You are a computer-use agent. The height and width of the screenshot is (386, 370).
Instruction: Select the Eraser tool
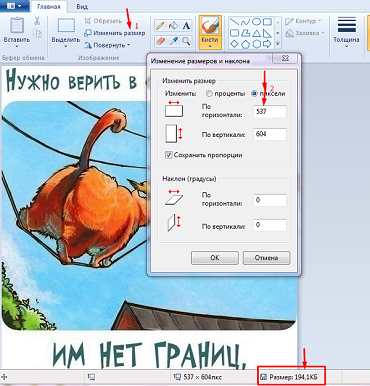tap(160, 41)
